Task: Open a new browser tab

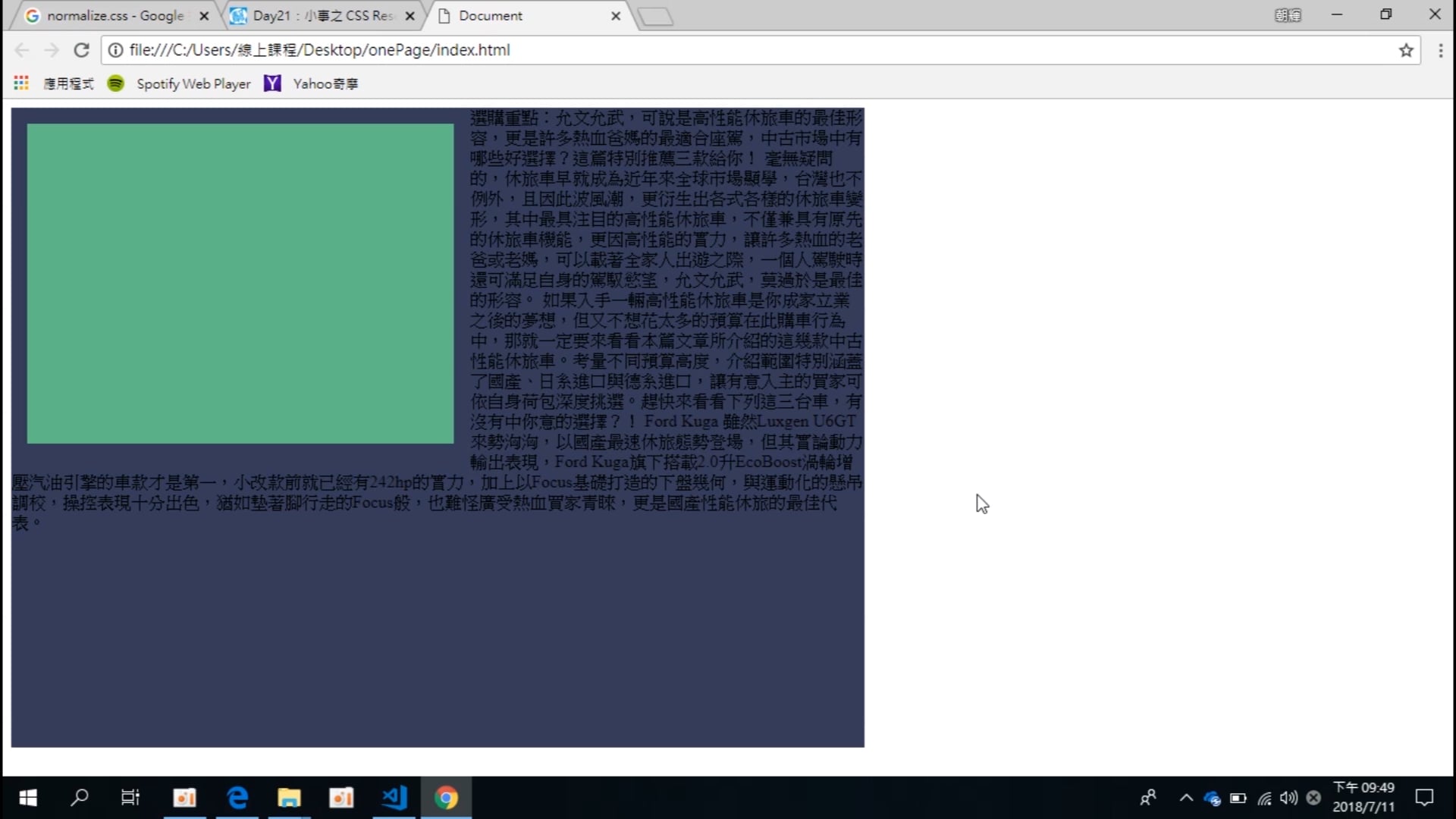Action: pyautogui.click(x=655, y=16)
